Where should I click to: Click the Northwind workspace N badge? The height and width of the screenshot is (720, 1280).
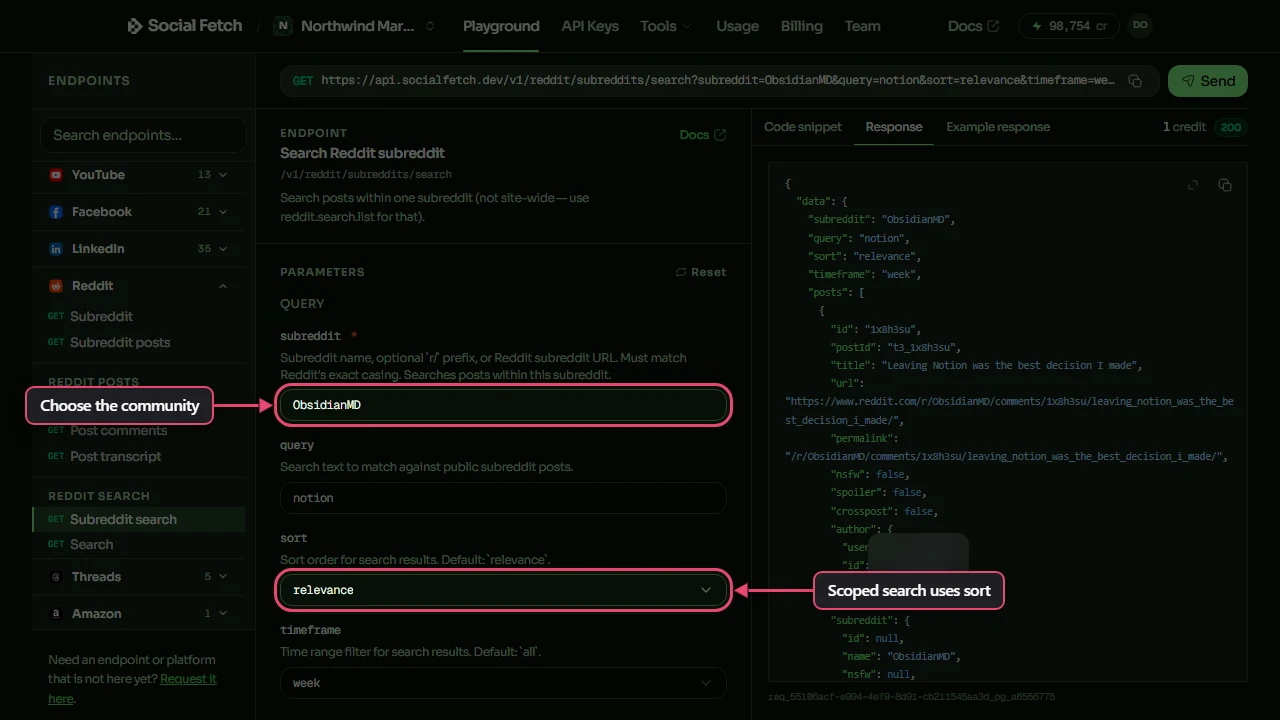(x=283, y=26)
